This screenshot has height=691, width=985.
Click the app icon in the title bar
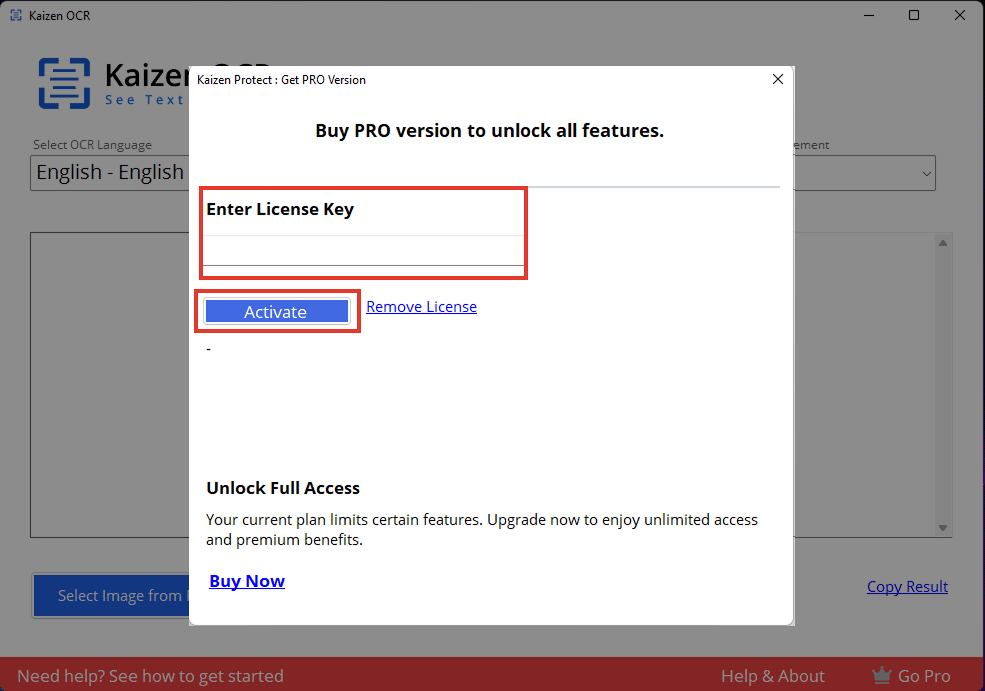click(x=15, y=16)
